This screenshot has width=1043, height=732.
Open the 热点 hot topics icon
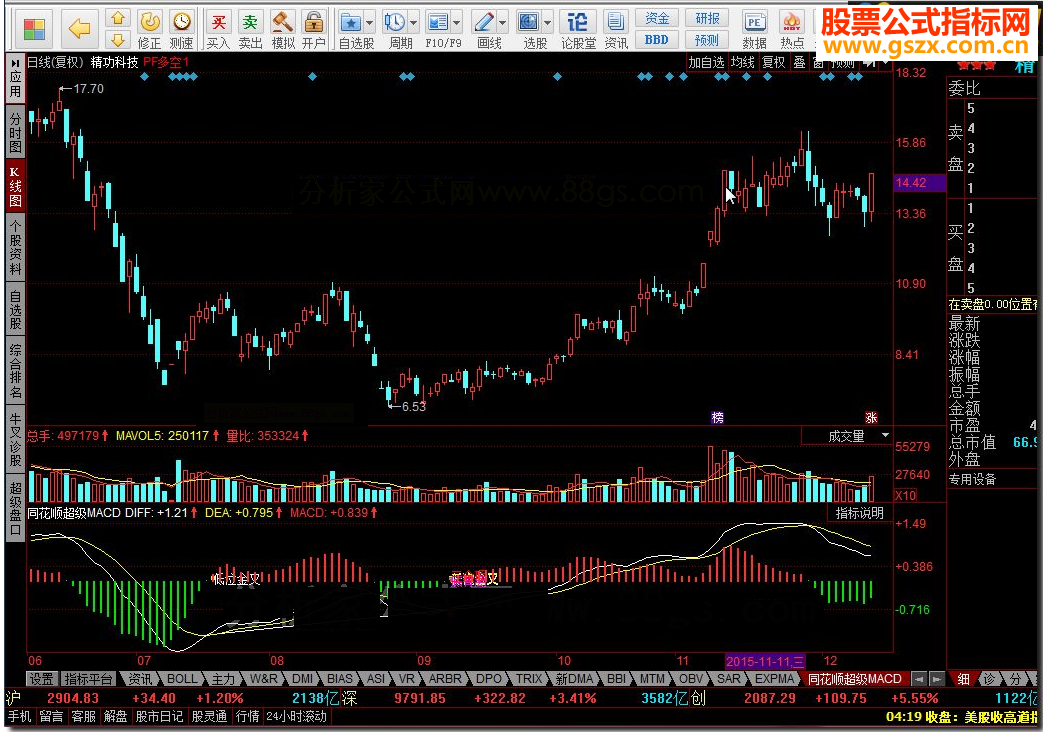[x=792, y=30]
